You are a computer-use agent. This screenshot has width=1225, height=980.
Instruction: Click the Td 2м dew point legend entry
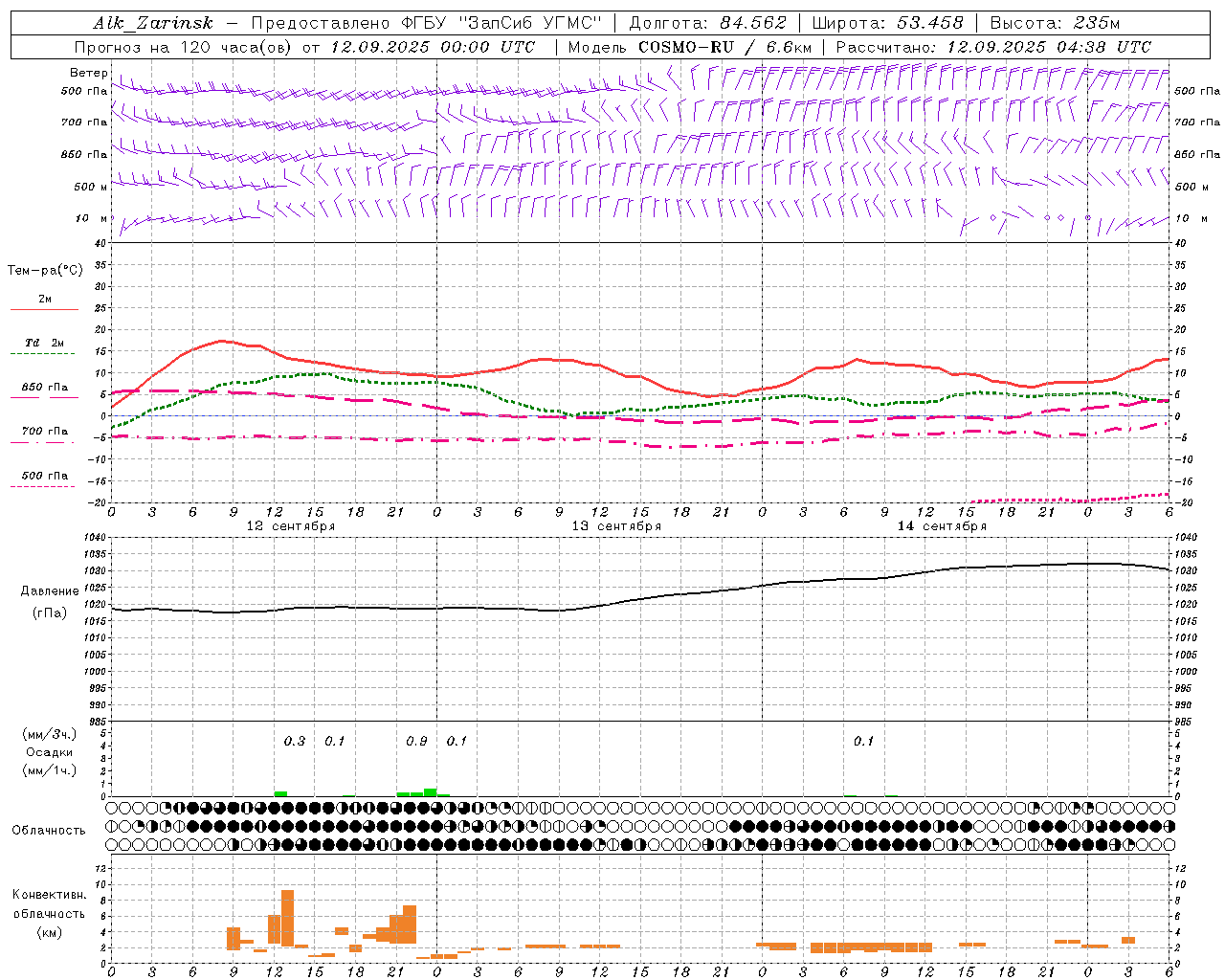click(44, 343)
